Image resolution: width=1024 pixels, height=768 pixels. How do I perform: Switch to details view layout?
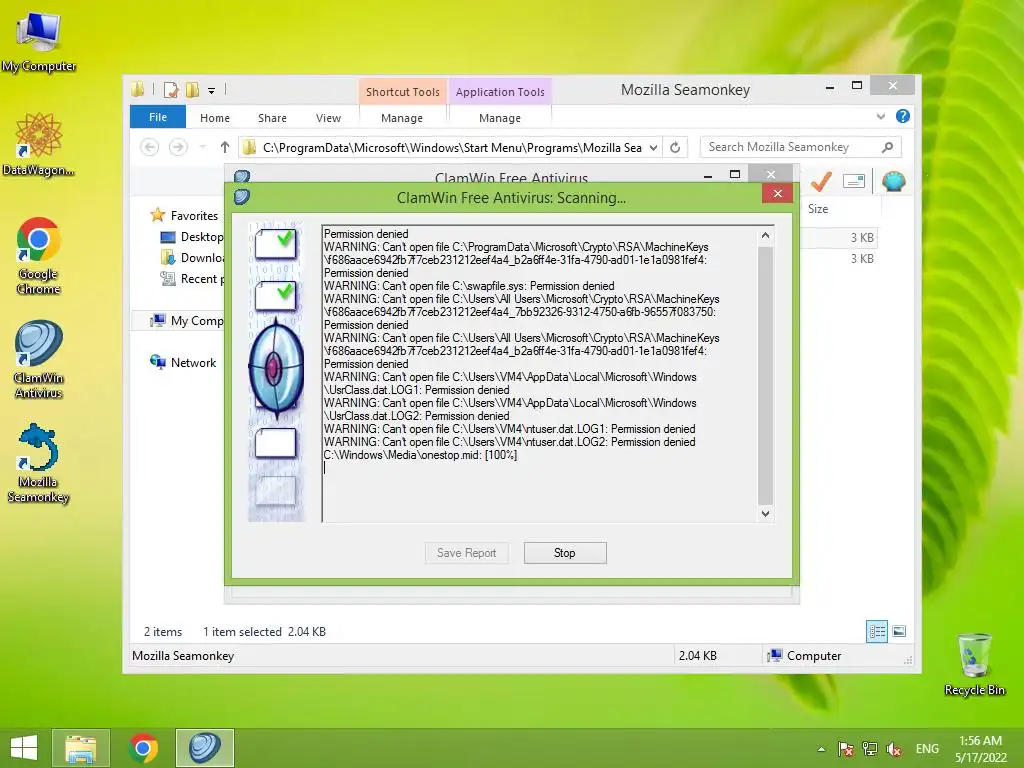coord(877,631)
